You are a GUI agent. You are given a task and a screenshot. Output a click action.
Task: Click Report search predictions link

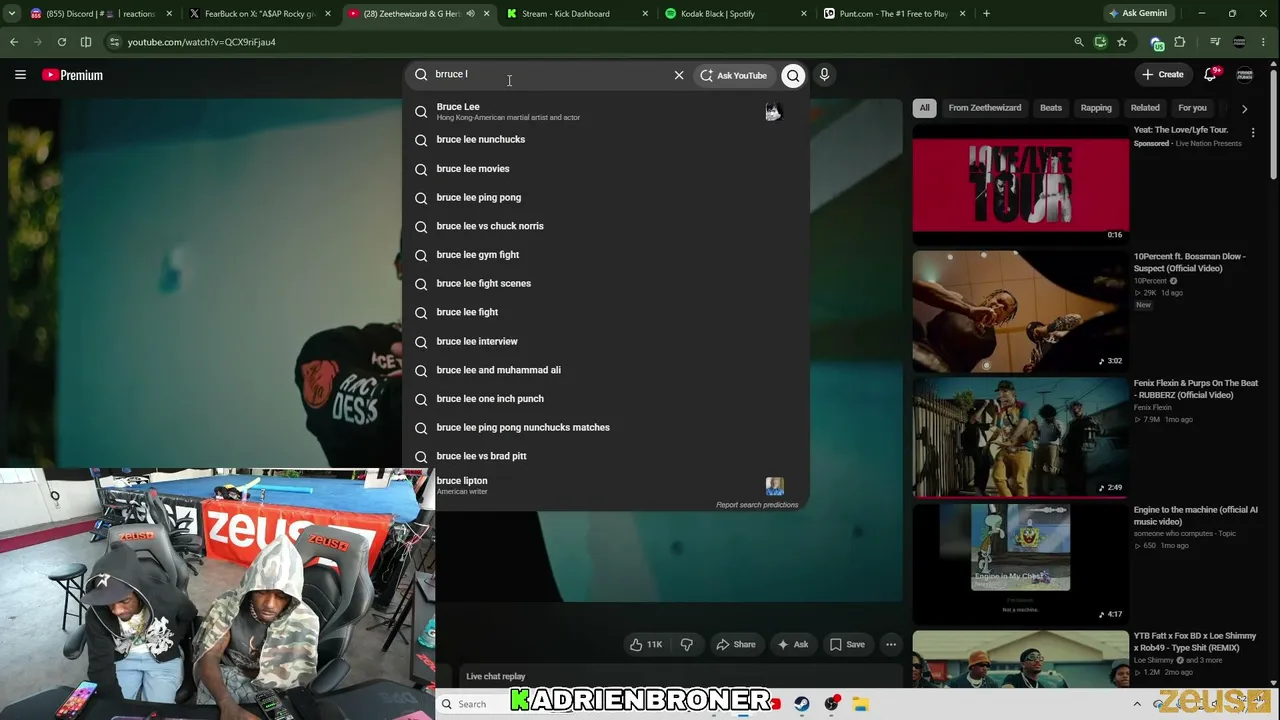tap(757, 505)
